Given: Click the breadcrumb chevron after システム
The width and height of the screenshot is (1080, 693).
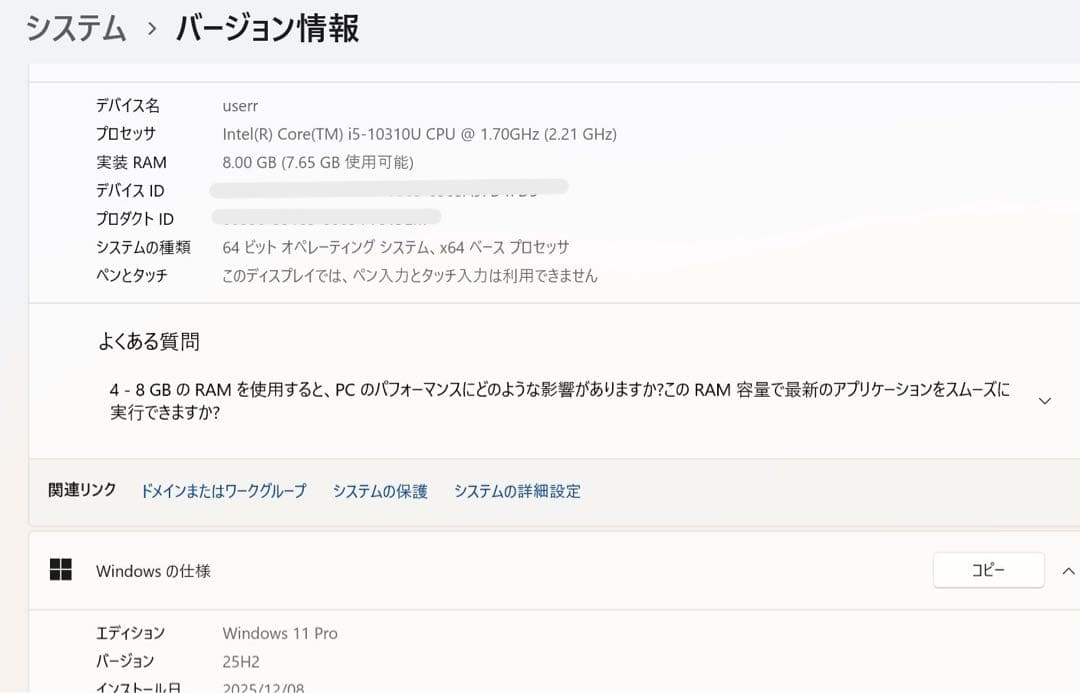Looking at the screenshot, I should point(152,30).
